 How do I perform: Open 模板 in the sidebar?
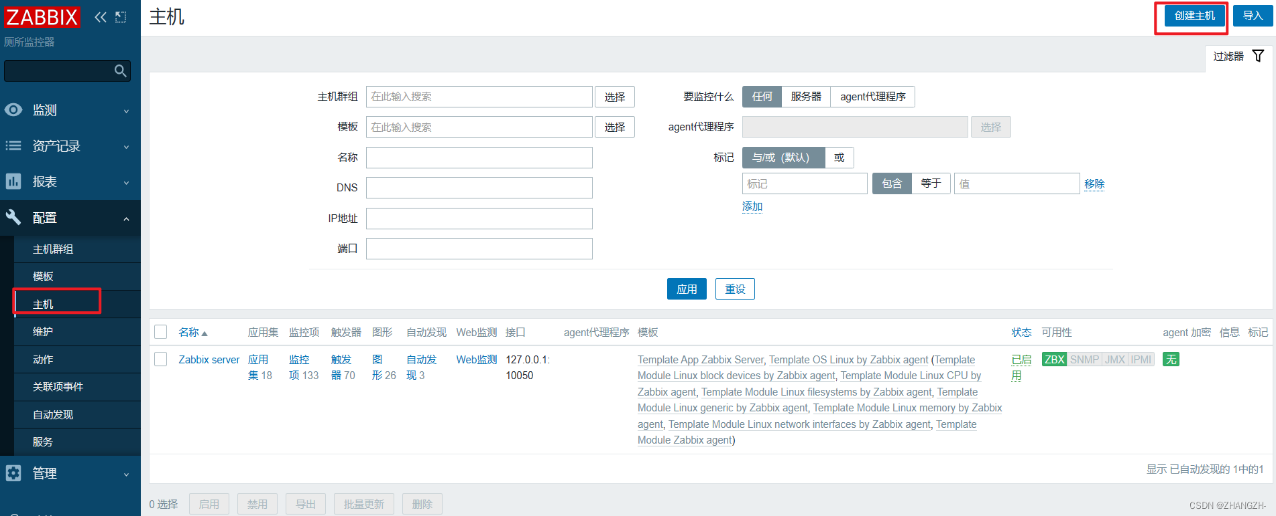coord(43,276)
